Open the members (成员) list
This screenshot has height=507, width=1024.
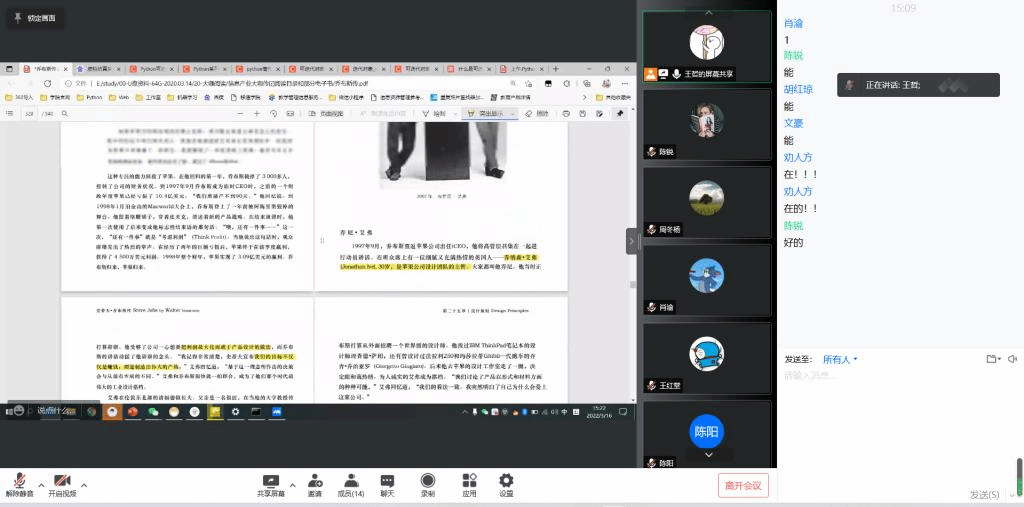(x=349, y=485)
